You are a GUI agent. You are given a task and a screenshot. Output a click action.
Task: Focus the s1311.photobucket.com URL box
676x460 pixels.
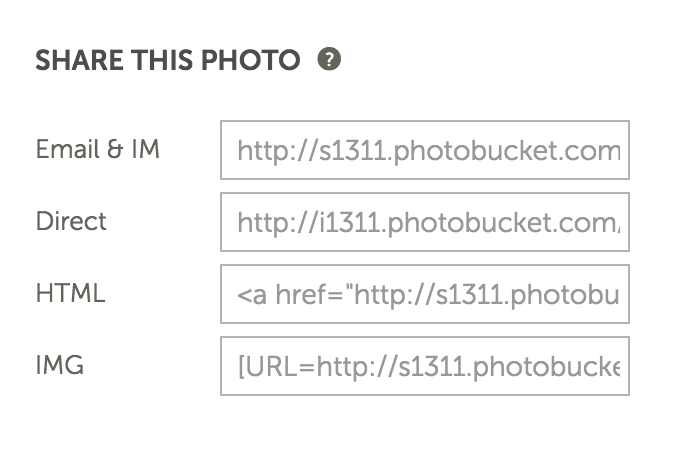point(425,150)
